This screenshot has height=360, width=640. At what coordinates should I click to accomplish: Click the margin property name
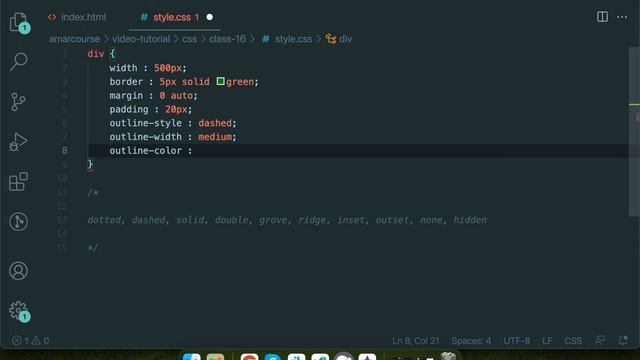pos(126,96)
